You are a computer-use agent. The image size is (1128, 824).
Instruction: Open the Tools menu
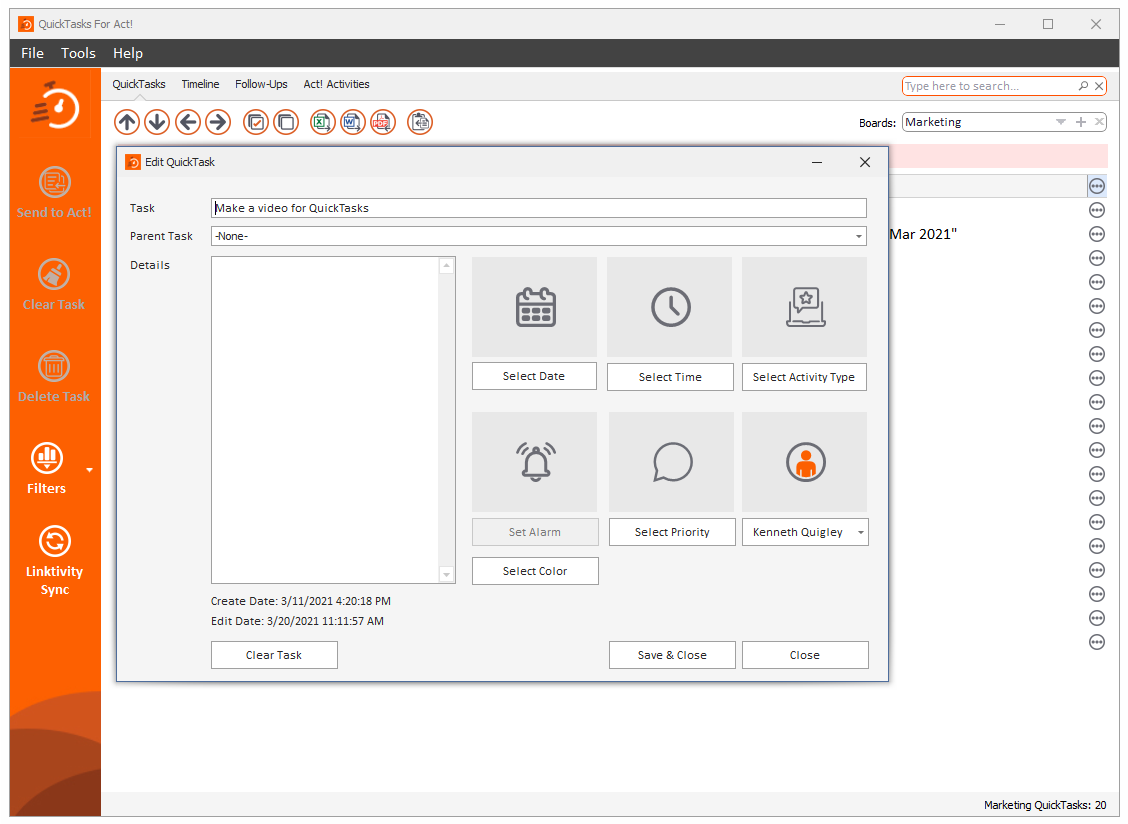pyautogui.click(x=78, y=53)
